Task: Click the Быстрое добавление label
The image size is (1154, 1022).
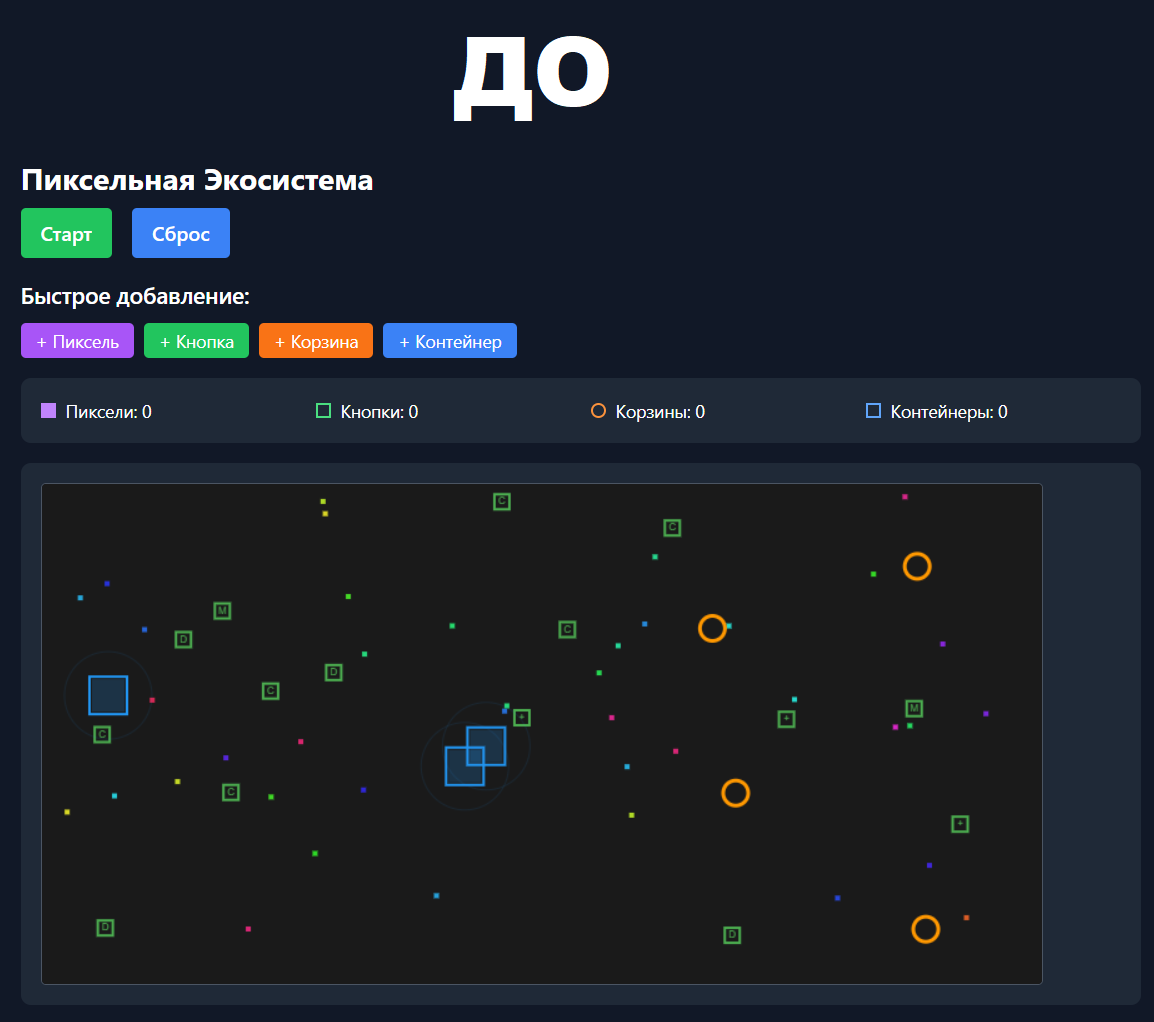Action: (x=134, y=297)
